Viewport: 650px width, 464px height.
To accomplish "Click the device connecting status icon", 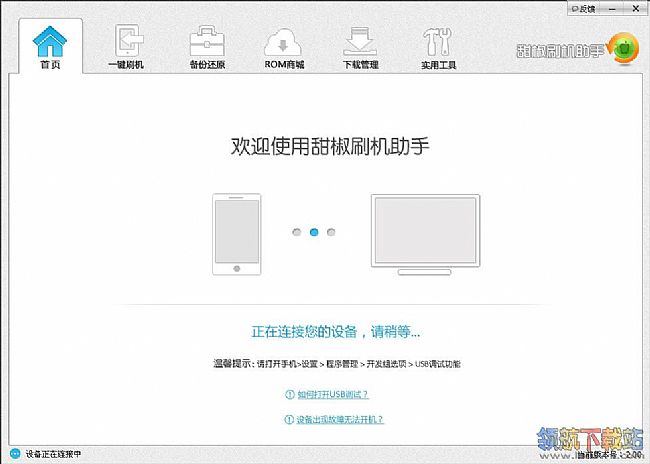I will point(15,454).
